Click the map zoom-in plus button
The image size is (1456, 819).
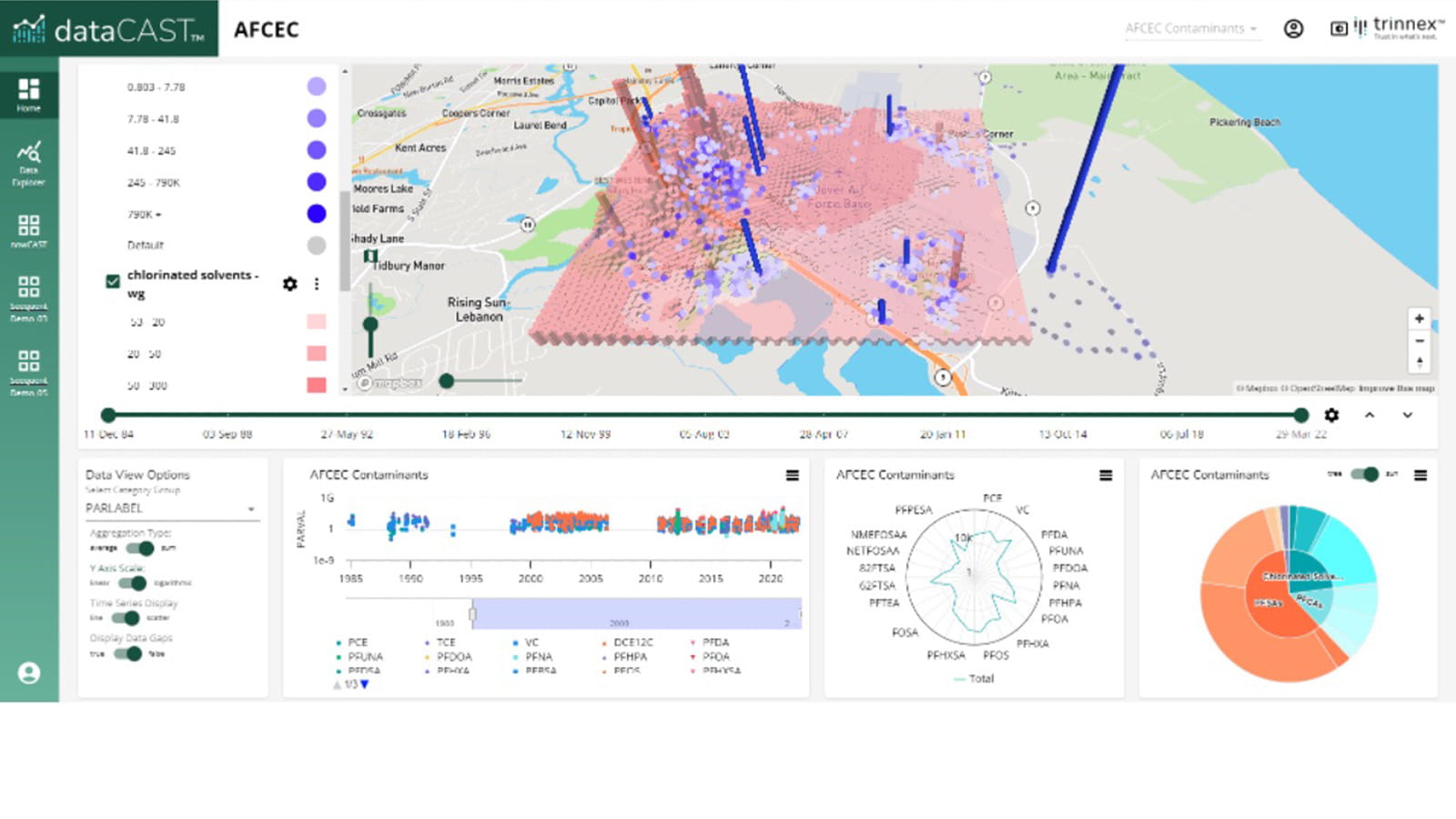pos(1419,318)
